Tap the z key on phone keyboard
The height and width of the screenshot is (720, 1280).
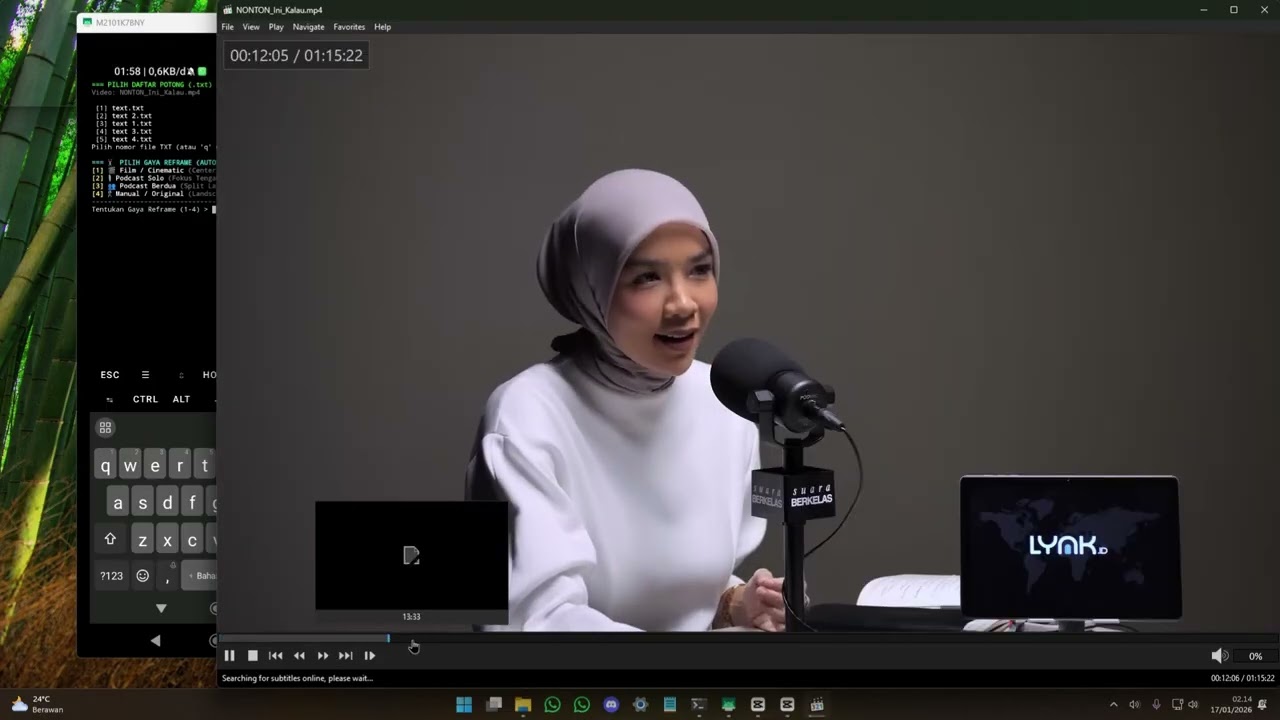(x=143, y=540)
